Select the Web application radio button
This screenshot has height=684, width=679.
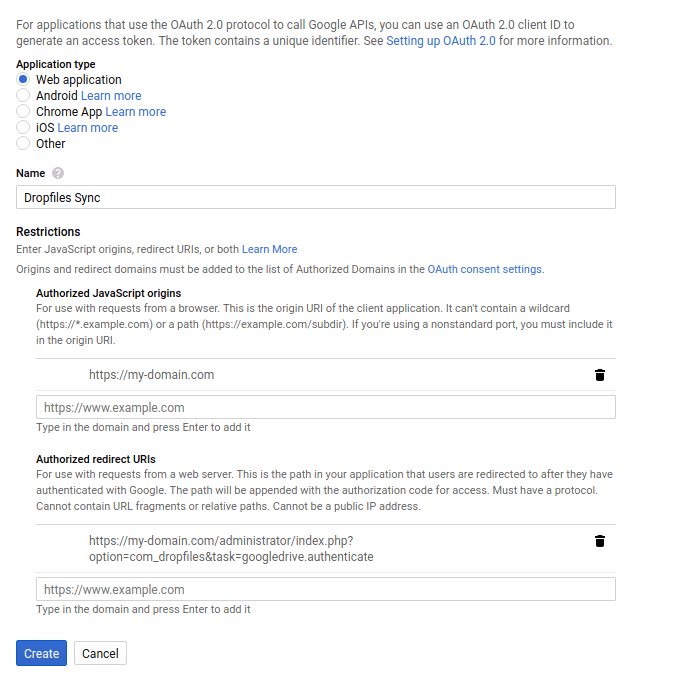tap(23, 79)
